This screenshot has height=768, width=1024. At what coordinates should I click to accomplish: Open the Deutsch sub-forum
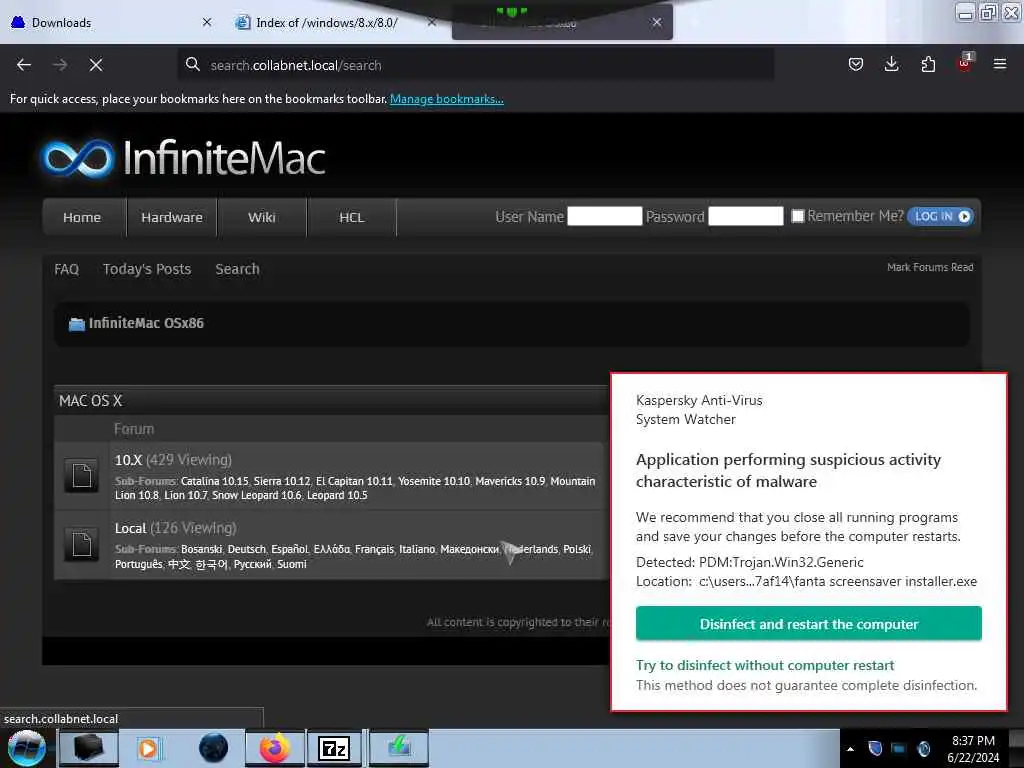pyautogui.click(x=246, y=550)
